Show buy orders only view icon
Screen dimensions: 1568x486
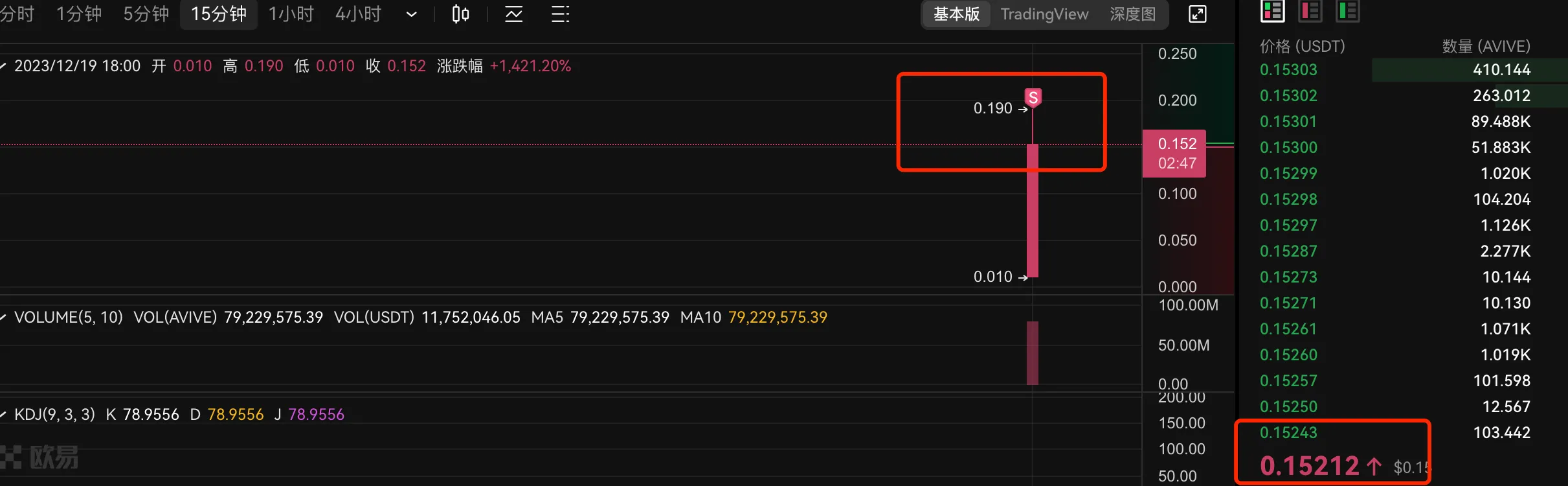coord(1348,10)
